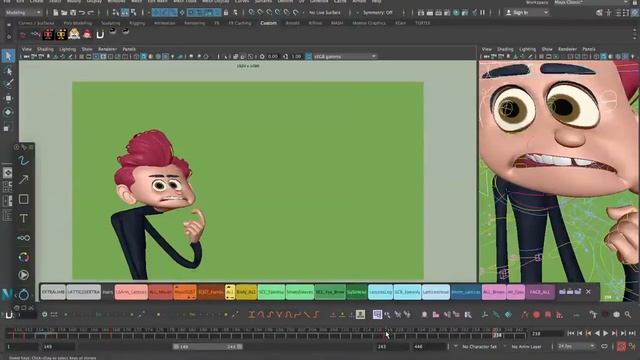Click the Lasso select tool in Tool Box
640x360 pixels.
(8, 70)
